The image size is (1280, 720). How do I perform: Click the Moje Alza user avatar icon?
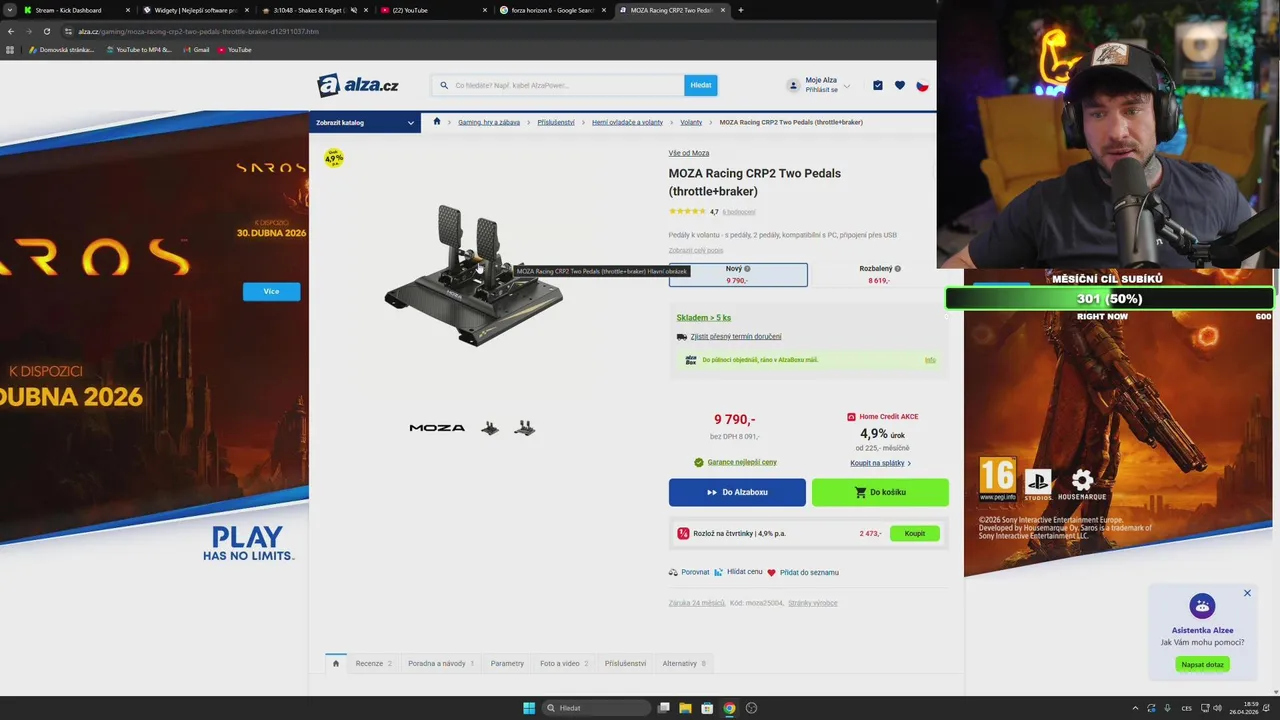(793, 86)
